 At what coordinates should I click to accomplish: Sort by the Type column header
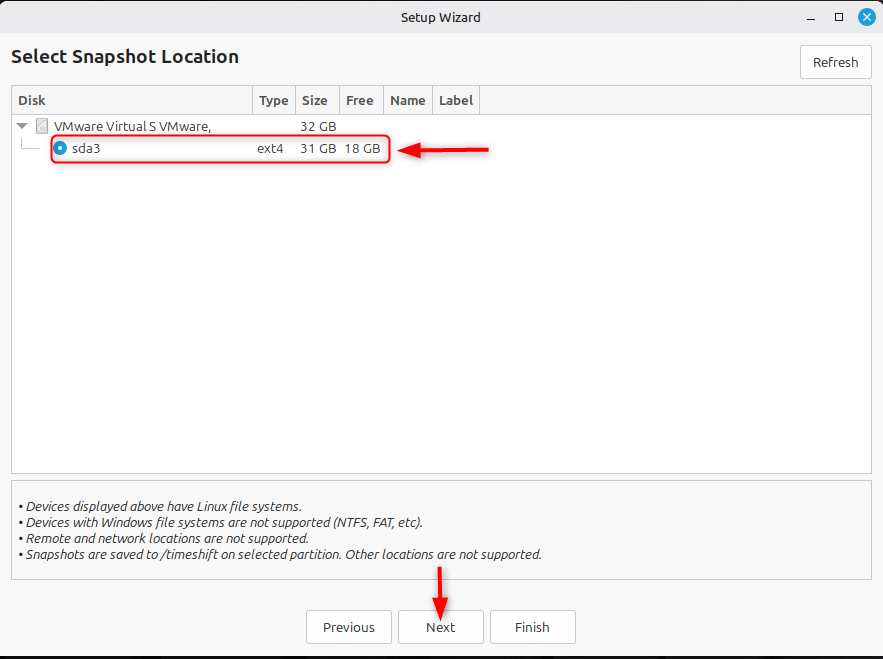pyautogui.click(x=273, y=100)
